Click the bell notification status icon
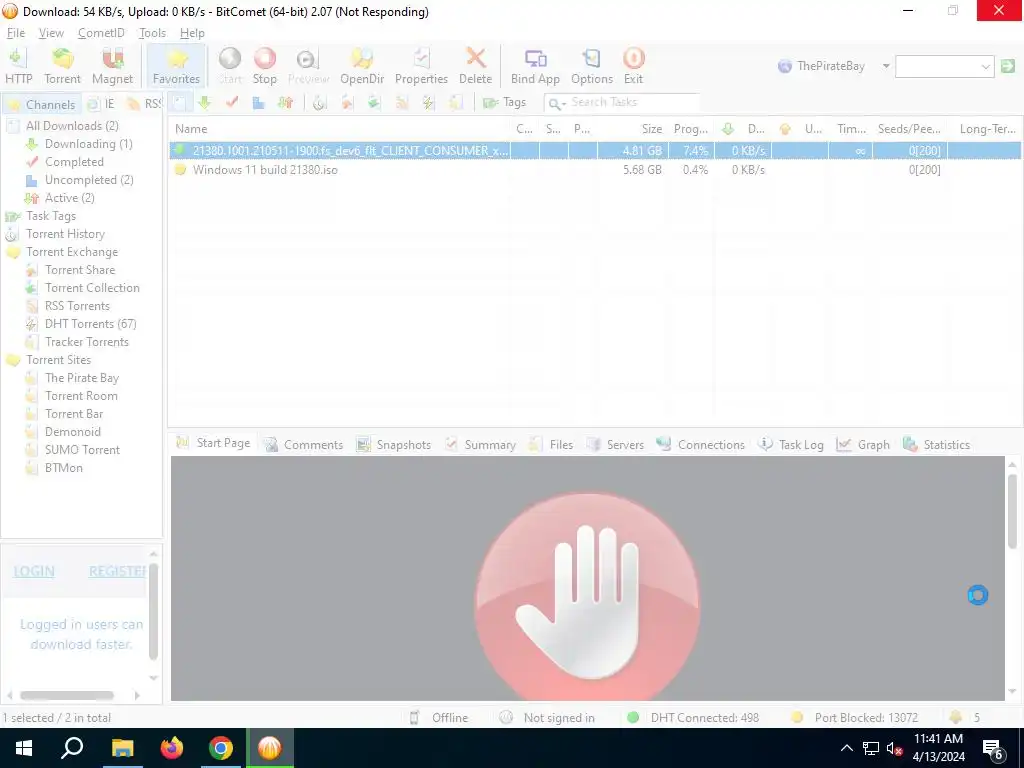Viewport: 1024px width, 768px height. point(955,717)
